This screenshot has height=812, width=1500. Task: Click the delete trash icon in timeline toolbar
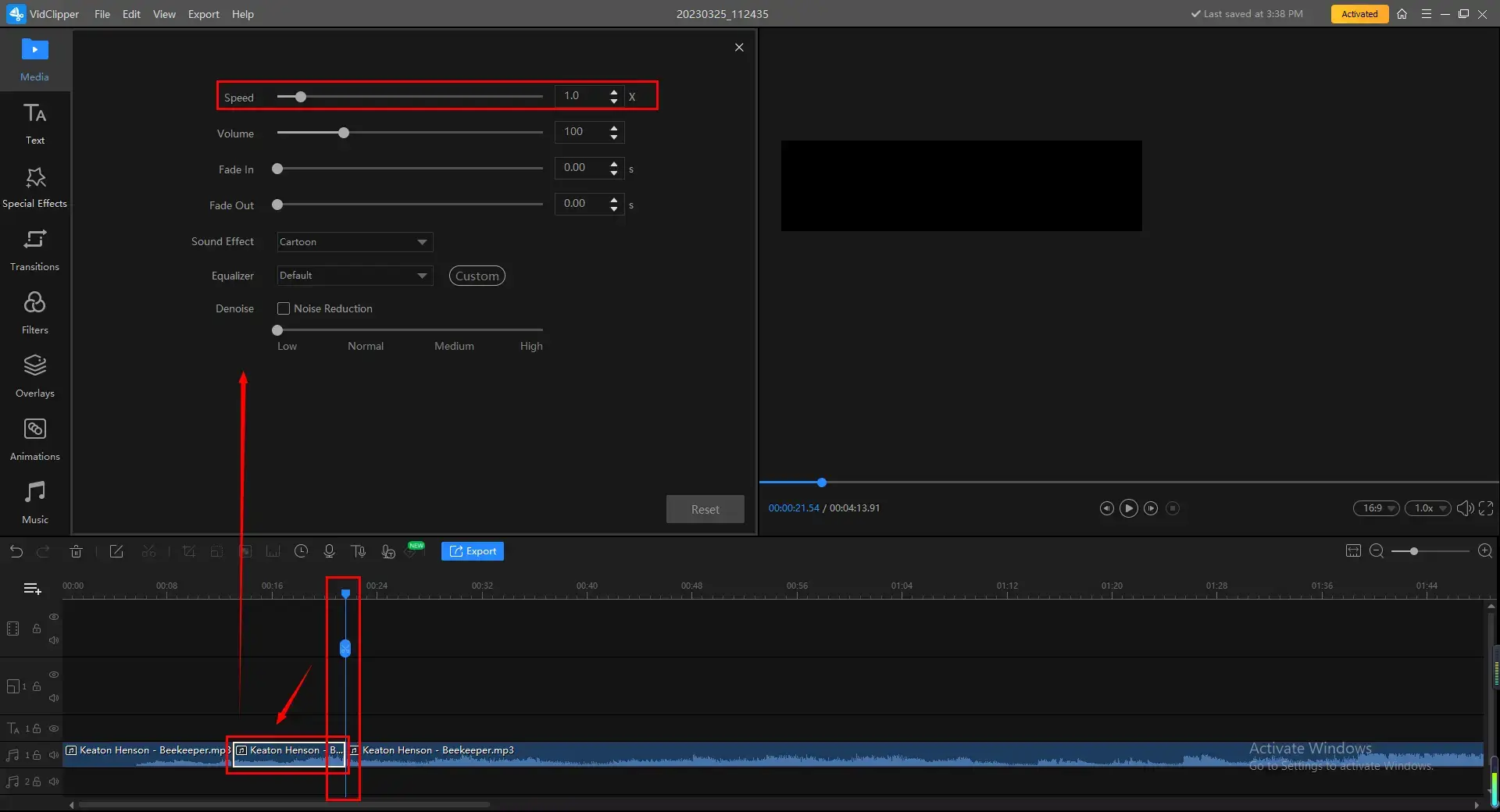(76, 551)
